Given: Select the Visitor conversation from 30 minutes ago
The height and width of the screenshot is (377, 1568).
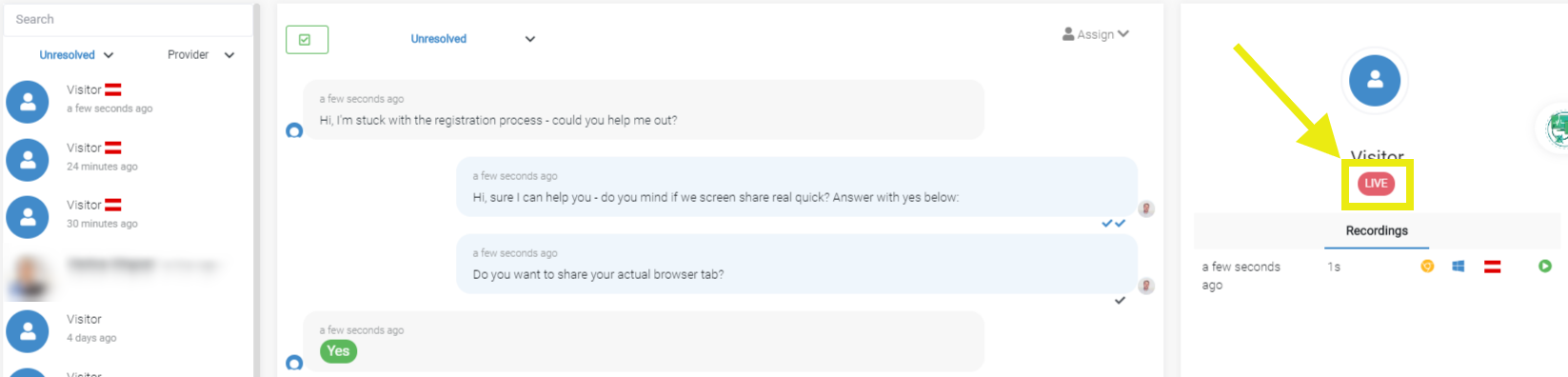Looking at the screenshot, I should 129,214.
